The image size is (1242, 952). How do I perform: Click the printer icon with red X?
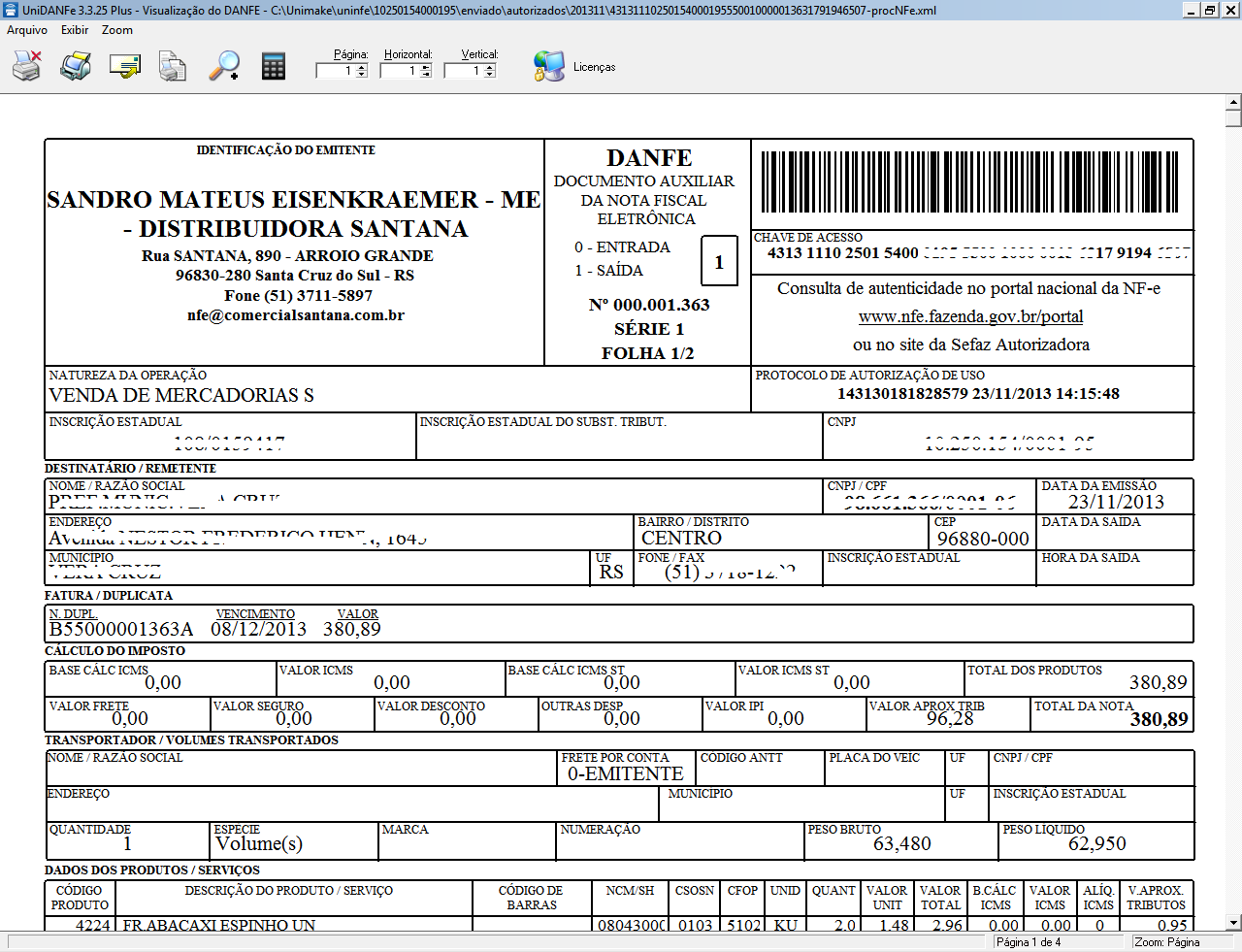(x=26, y=66)
